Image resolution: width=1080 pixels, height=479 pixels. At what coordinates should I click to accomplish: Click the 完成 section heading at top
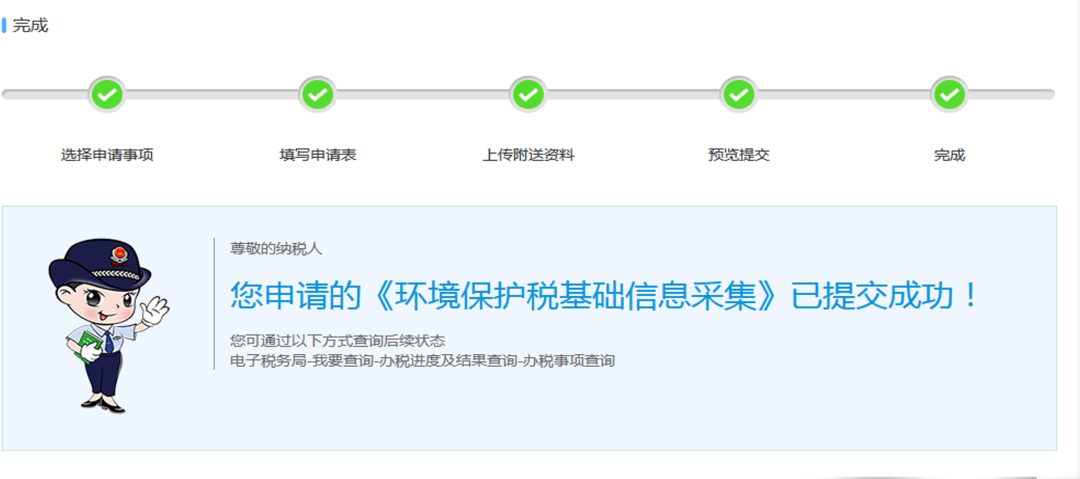[x=30, y=26]
